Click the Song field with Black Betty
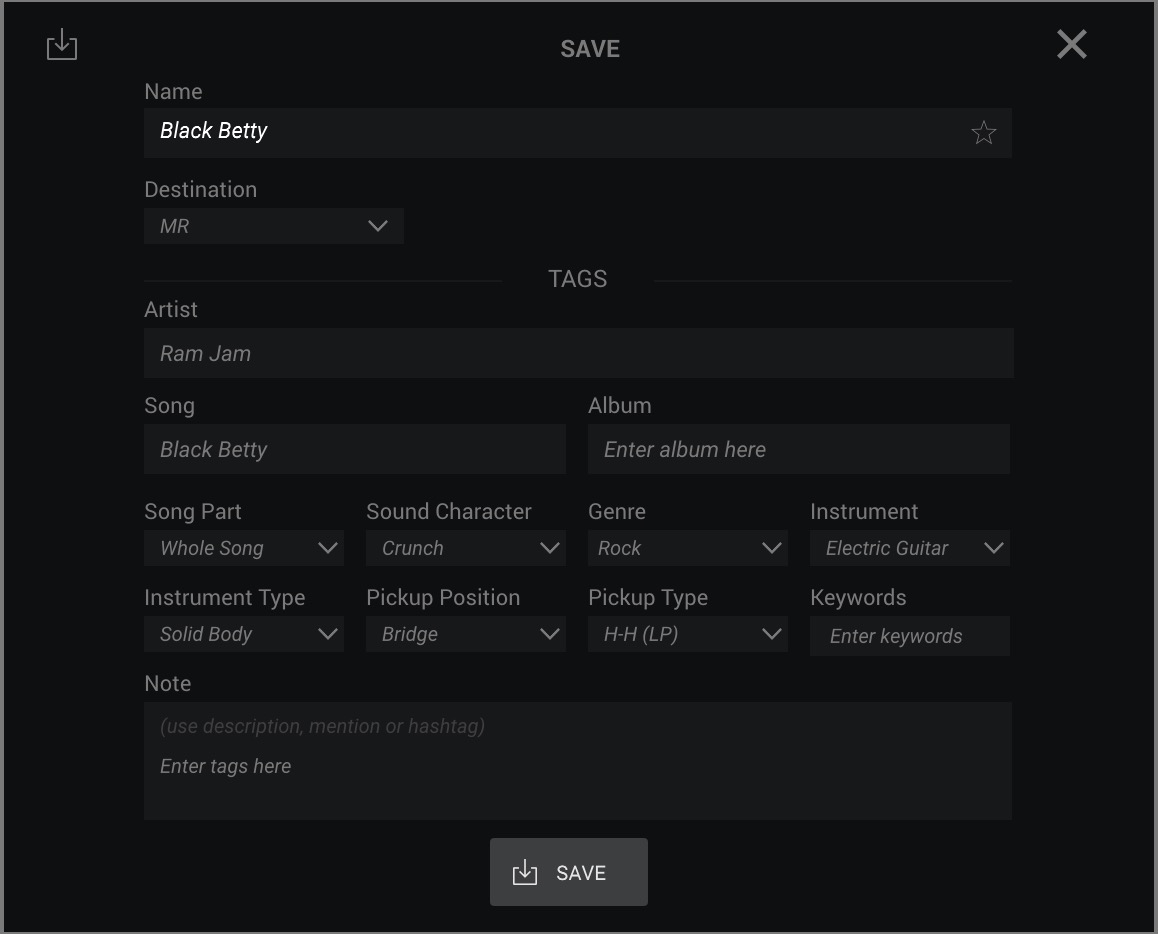 pyautogui.click(x=355, y=449)
